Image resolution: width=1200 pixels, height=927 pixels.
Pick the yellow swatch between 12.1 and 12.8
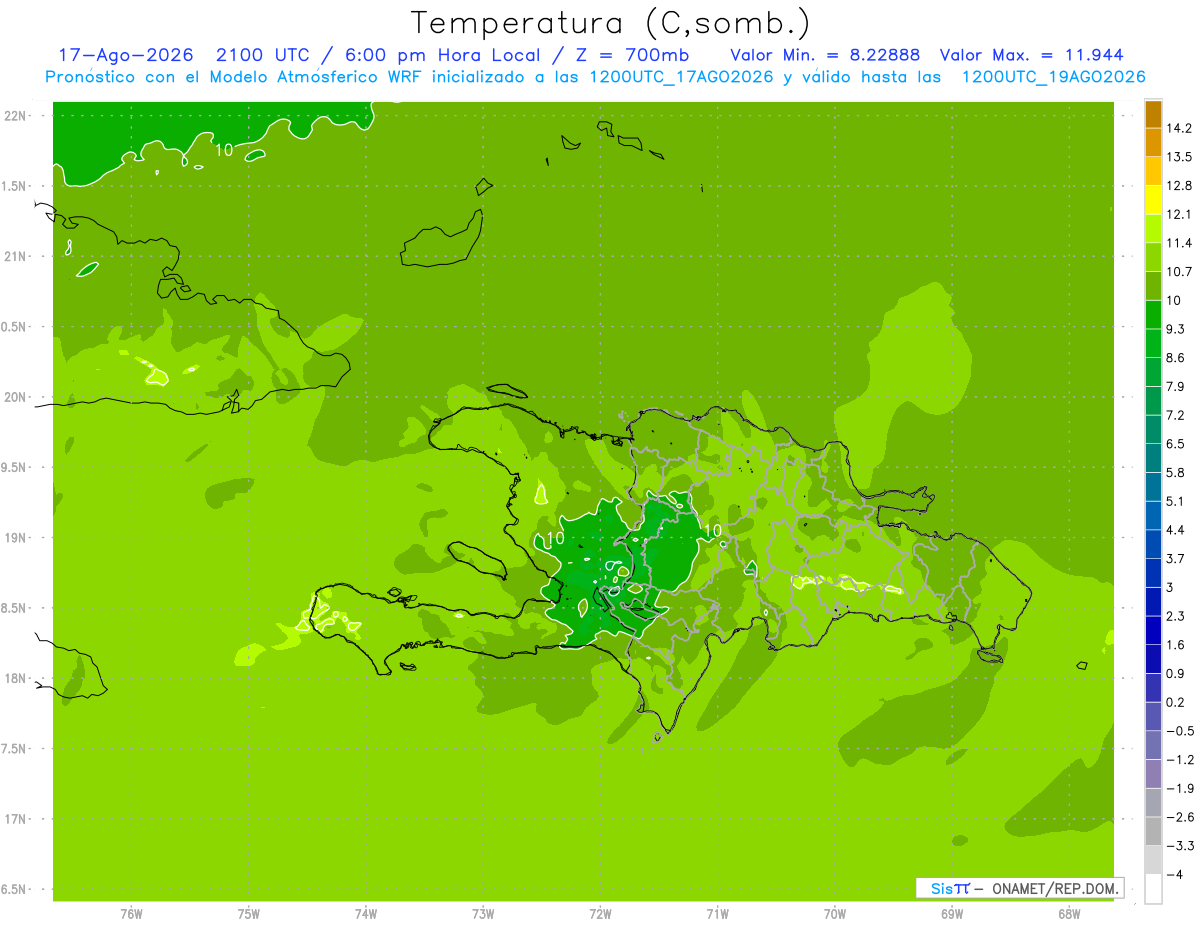pyautogui.click(x=1153, y=200)
